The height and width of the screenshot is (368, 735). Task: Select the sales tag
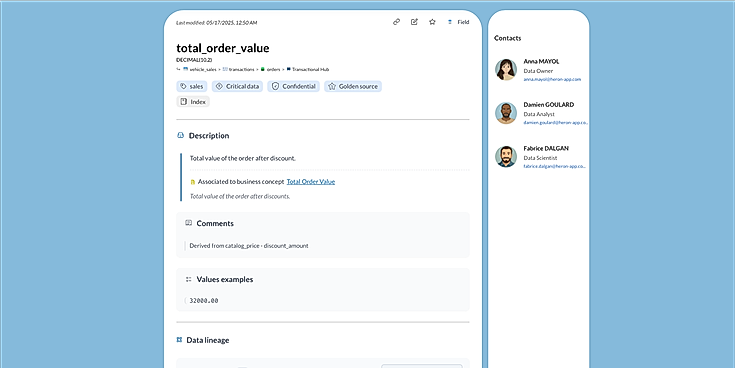[x=192, y=86]
